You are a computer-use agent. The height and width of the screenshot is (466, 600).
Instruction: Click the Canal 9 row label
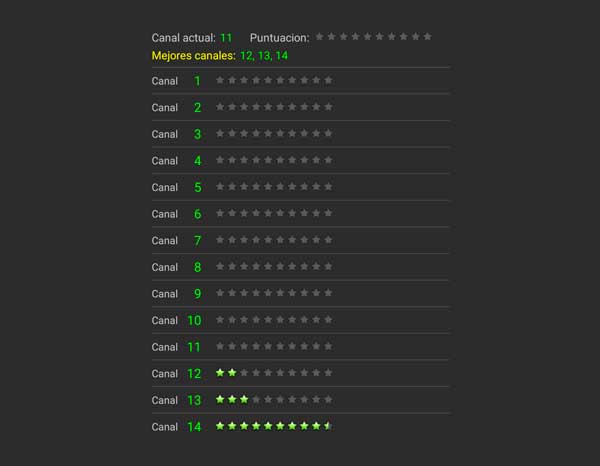pos(165,294)
